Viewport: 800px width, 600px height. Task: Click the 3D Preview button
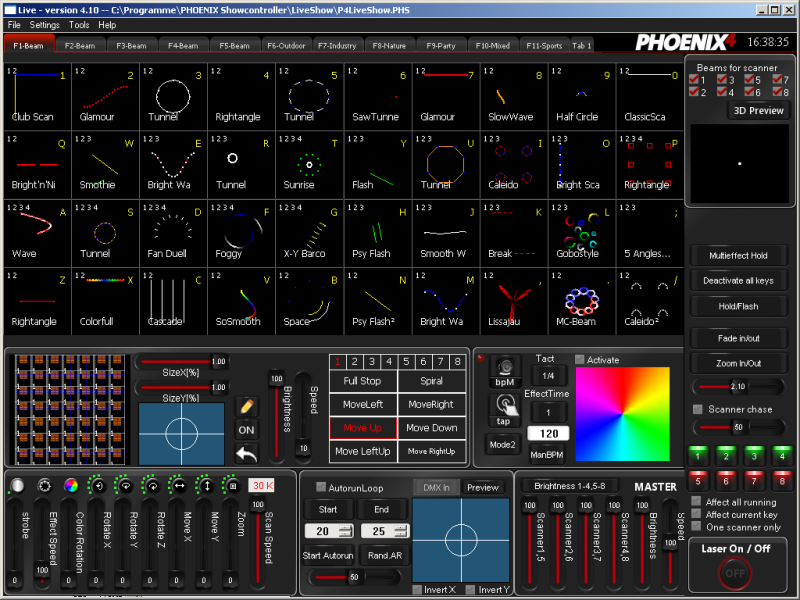coord(758,111)
